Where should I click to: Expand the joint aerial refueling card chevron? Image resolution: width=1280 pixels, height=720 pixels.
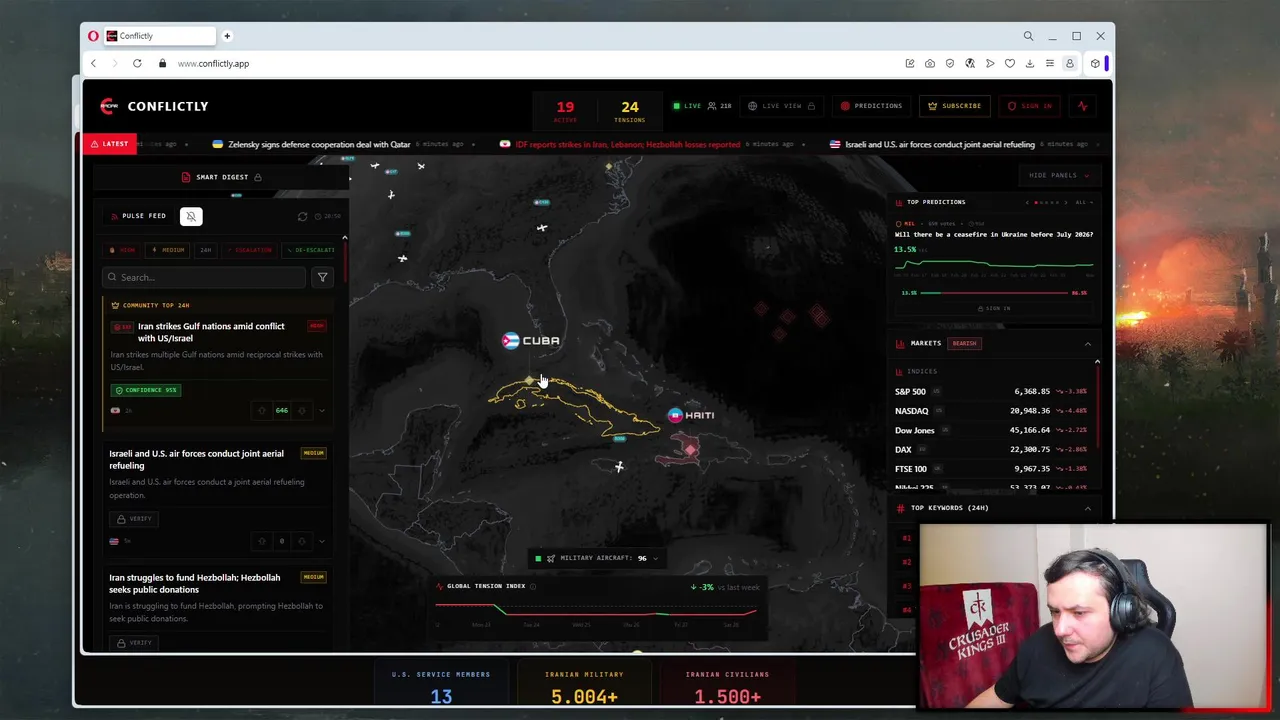coord(321,541)
